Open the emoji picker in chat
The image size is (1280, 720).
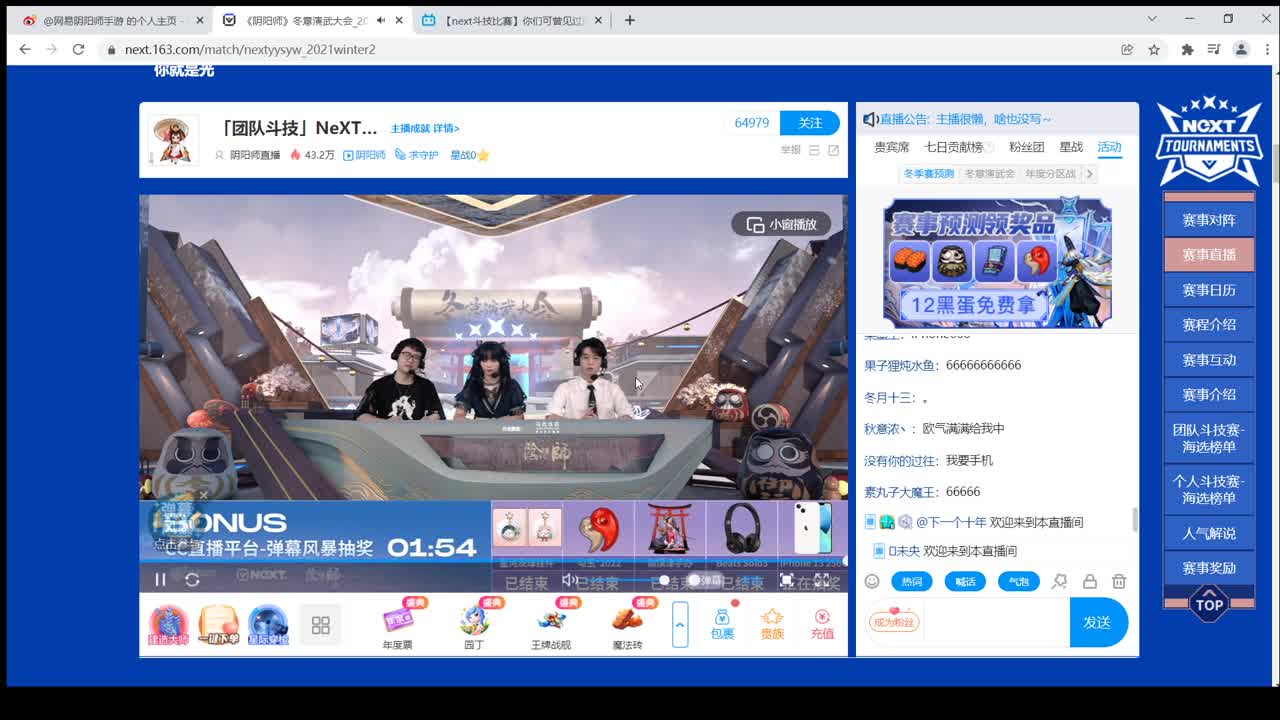[x=872, y=581]
